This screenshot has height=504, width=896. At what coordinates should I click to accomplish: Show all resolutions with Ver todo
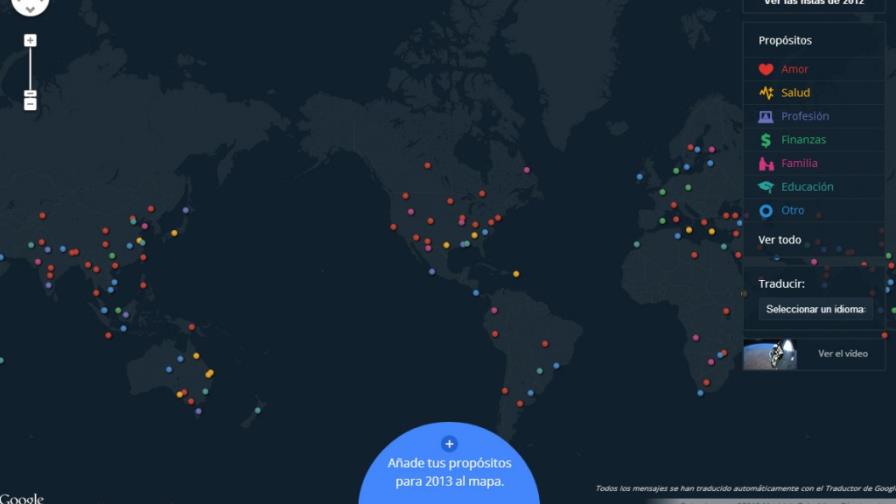pyautogui.click(x=779, y=240)
